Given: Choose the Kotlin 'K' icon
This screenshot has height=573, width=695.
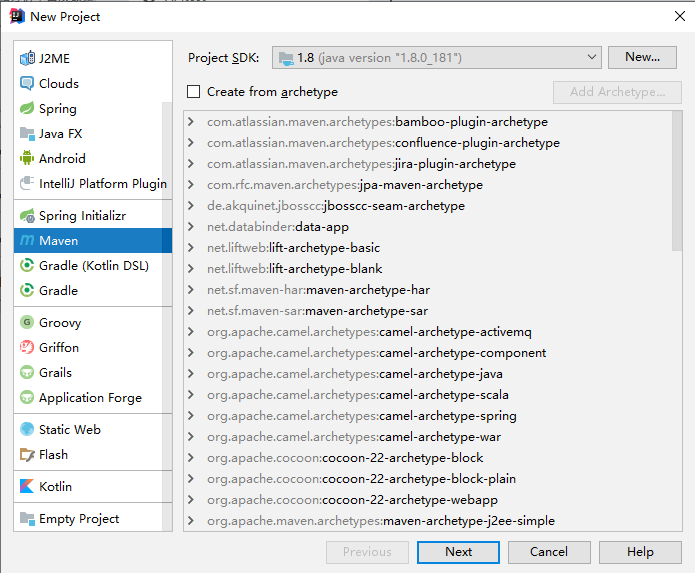Looking at the screenshot, I should [27, 486].
